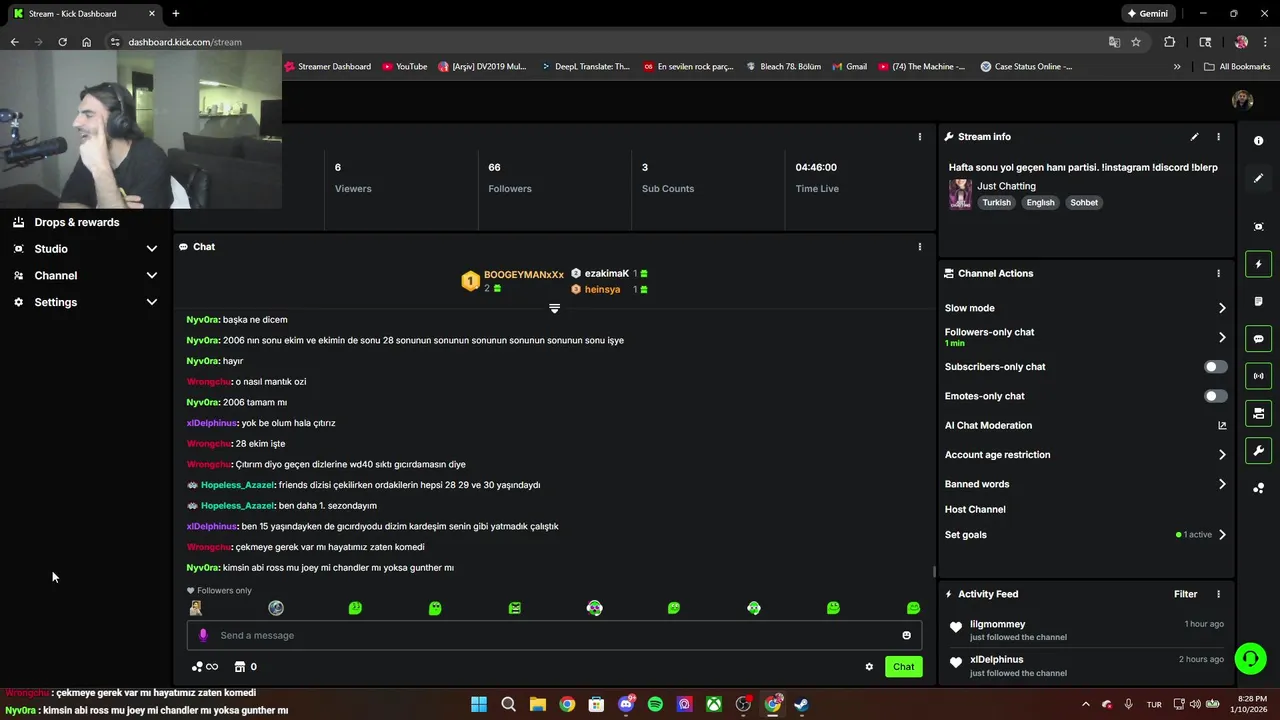Click the green support headset button
Screen dimensions: 1280x720
click(x=1250, y=658)
